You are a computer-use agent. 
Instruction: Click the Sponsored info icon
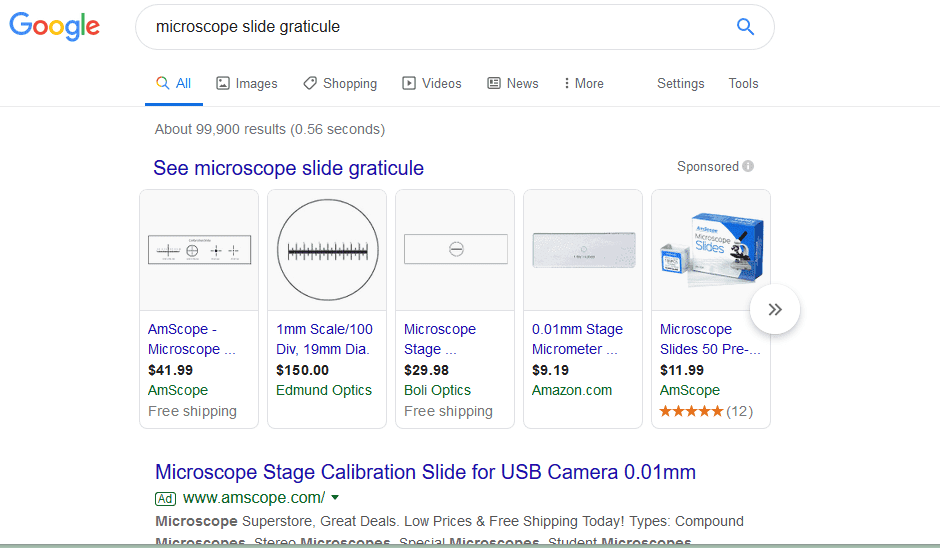pyautogui.click(x=748, y=167)
